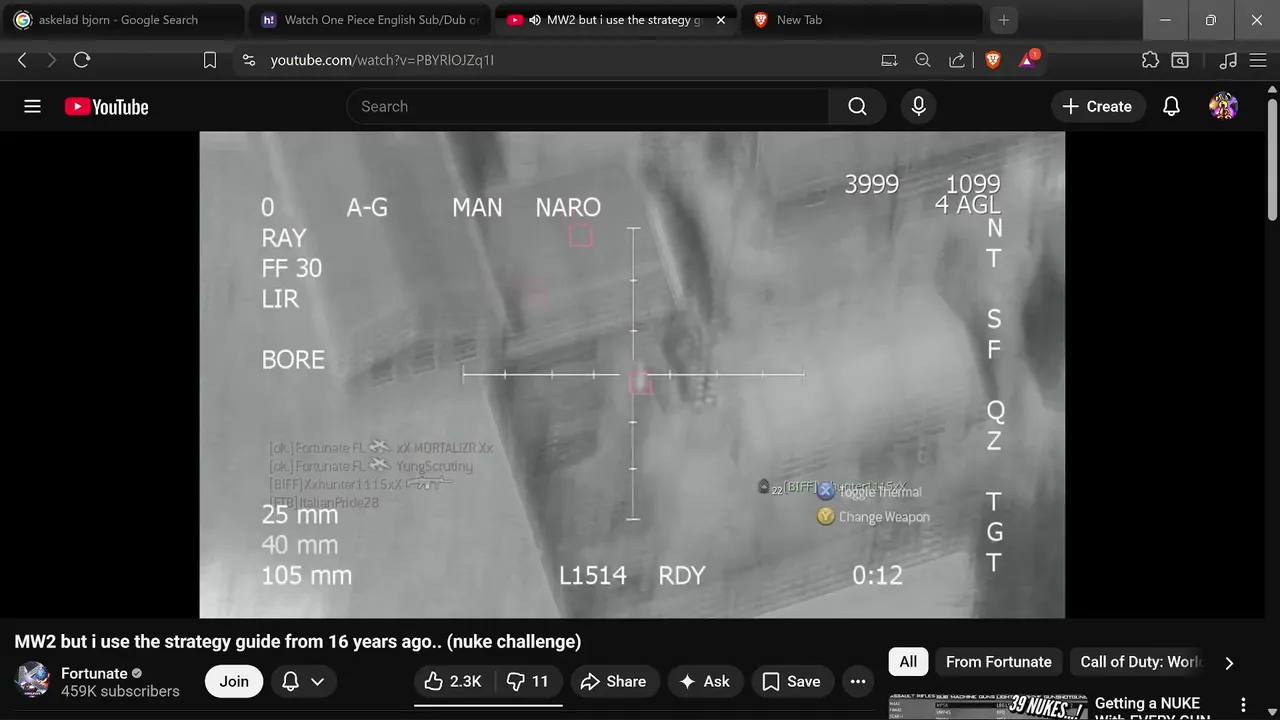This screenshot has width=1280, height=720.
Task: Switch to the New Tab tab
Action: tap(861, 20)
